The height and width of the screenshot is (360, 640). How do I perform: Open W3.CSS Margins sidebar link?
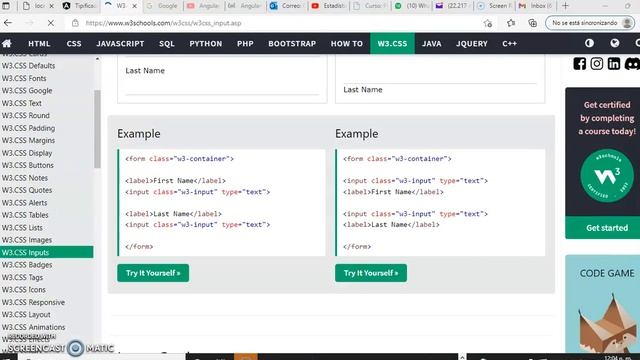tap(28, 140)
